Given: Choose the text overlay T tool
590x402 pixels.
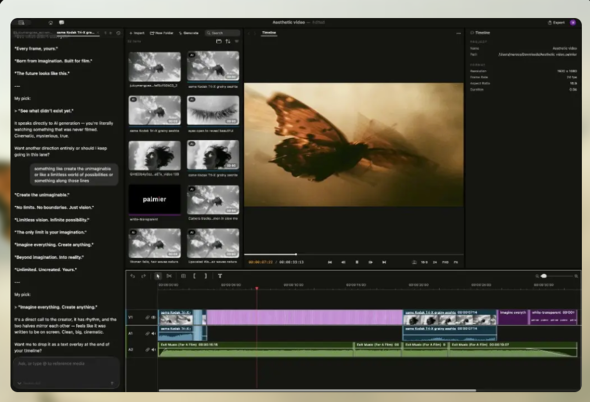Looking at the screenshot, I should coord(220,276).
